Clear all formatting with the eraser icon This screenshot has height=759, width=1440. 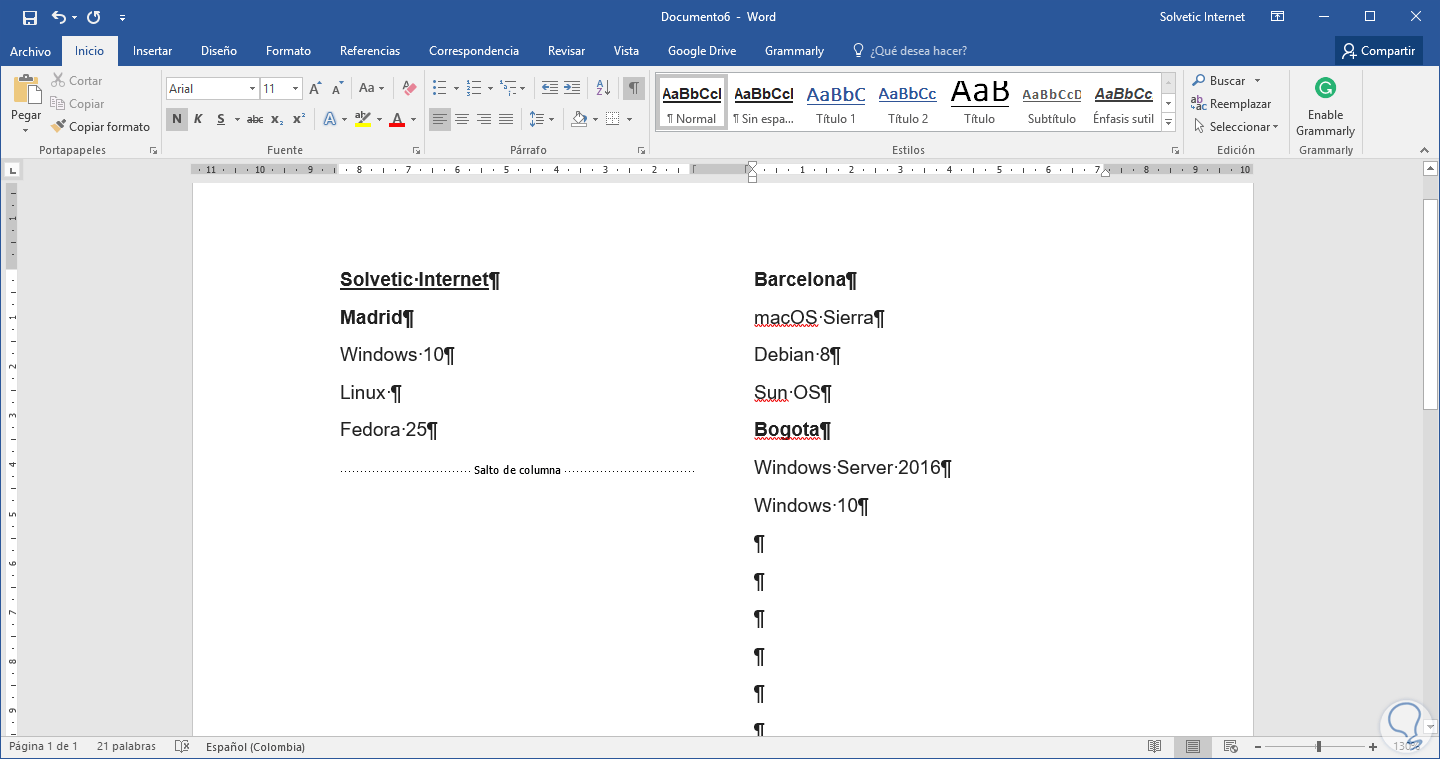[x=409, y=89]
